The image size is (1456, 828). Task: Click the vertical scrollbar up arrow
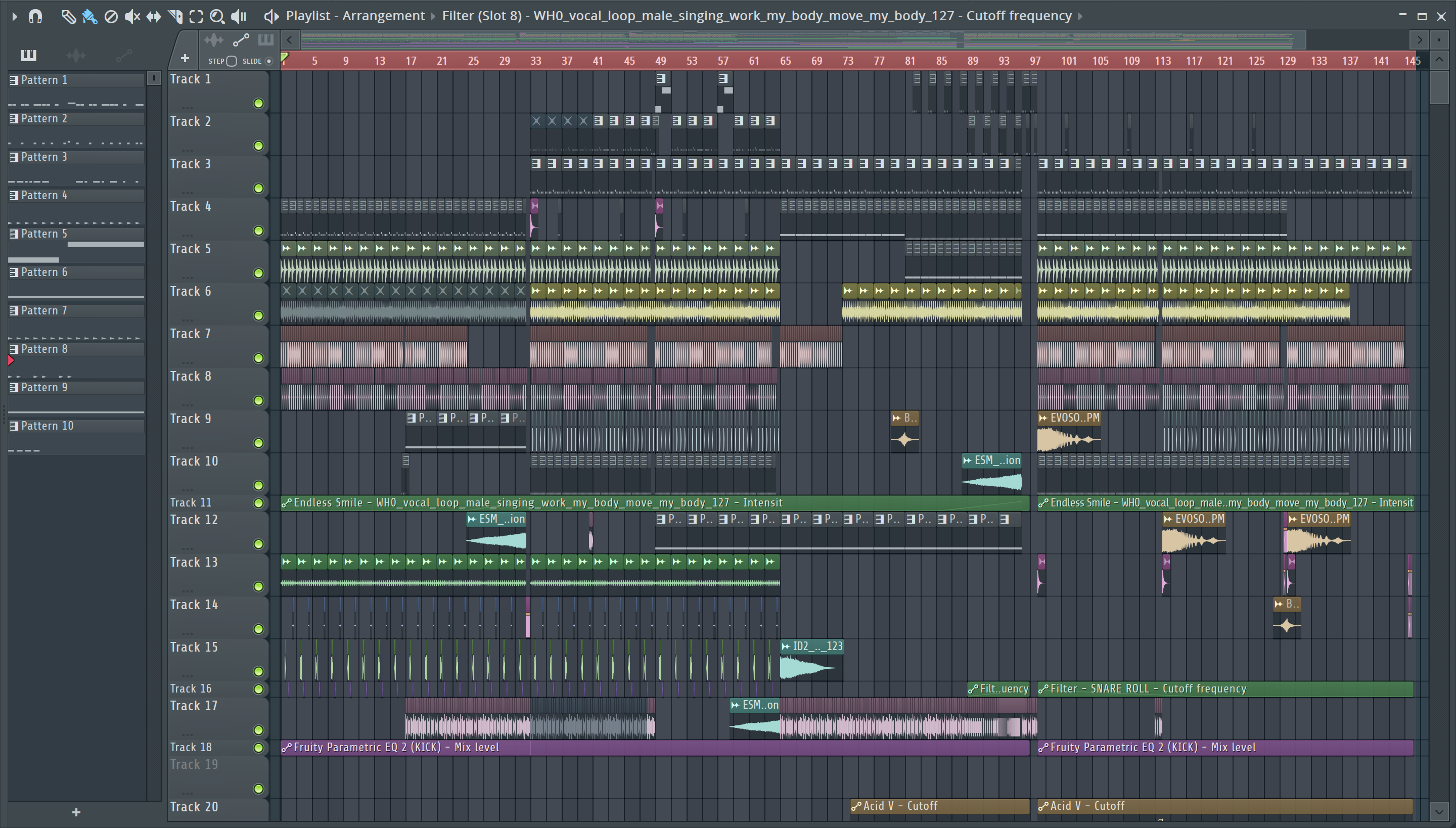(x=1439, y=60)
